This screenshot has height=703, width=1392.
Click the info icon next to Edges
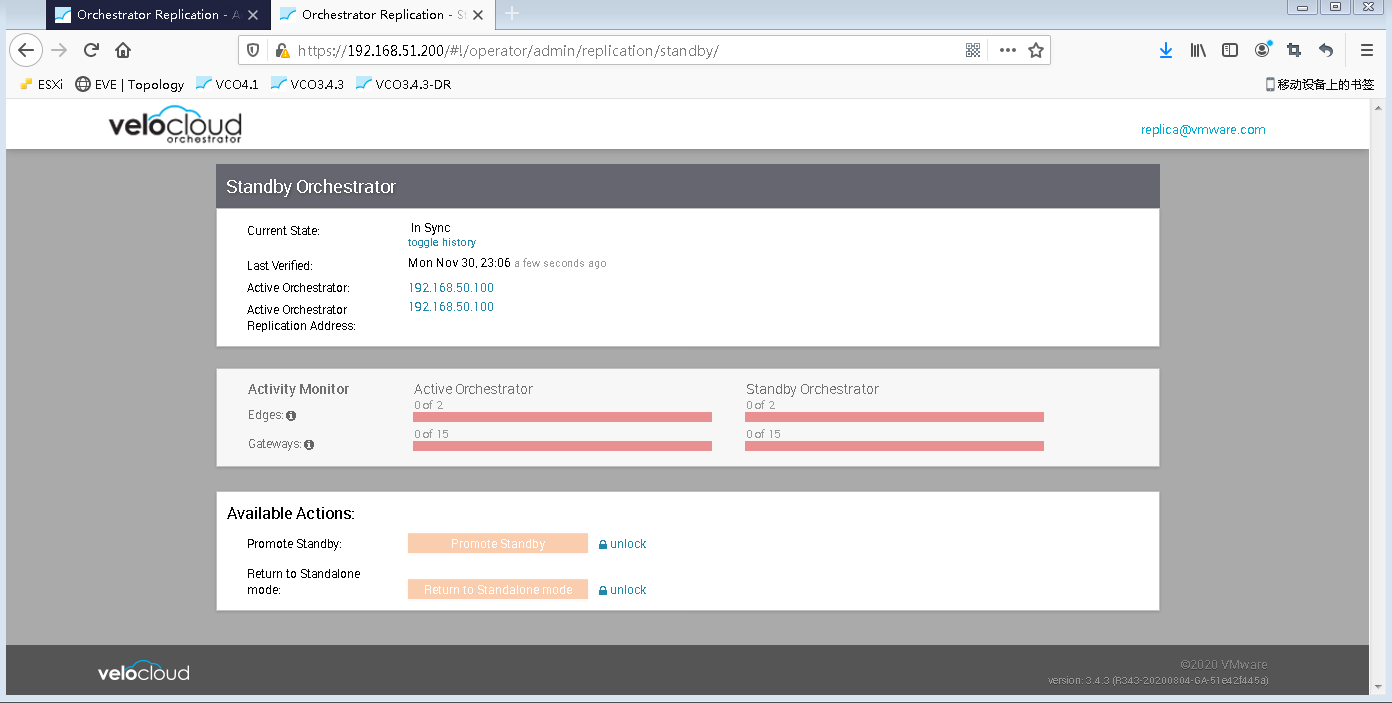coord(291,415)
